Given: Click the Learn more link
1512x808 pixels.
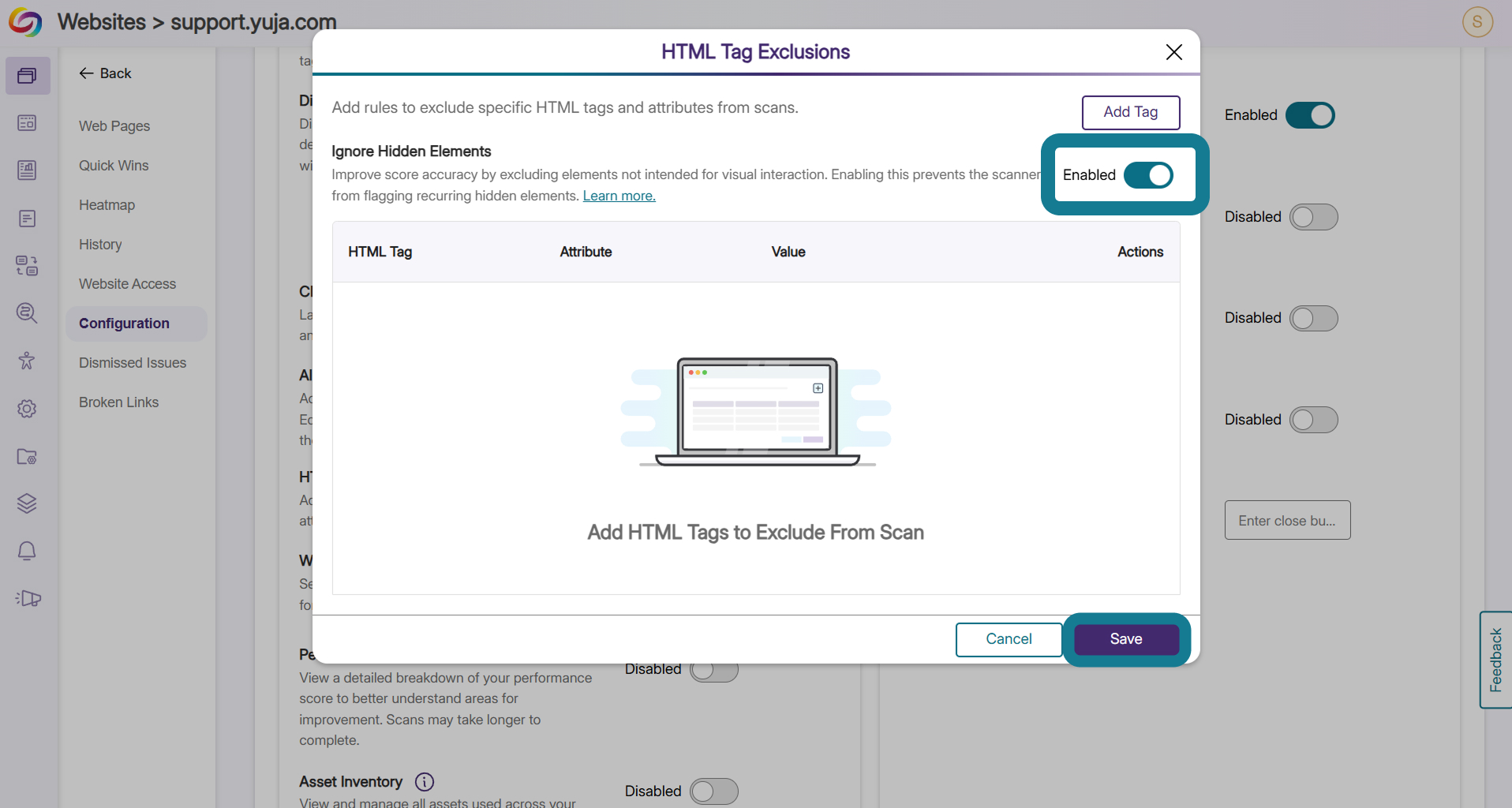Looking at the screenshot, I should click(x=619, y=196).
